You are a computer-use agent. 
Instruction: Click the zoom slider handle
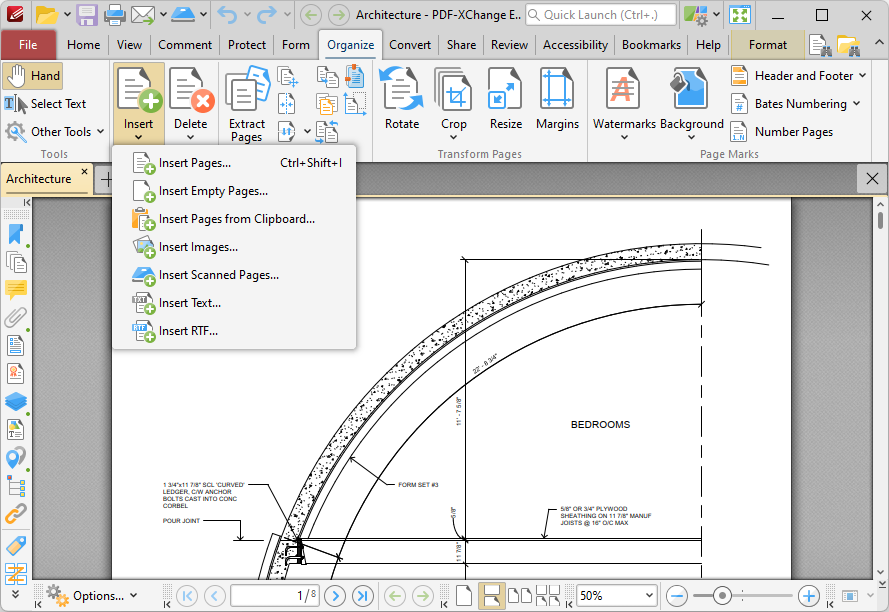pos(722,596)
